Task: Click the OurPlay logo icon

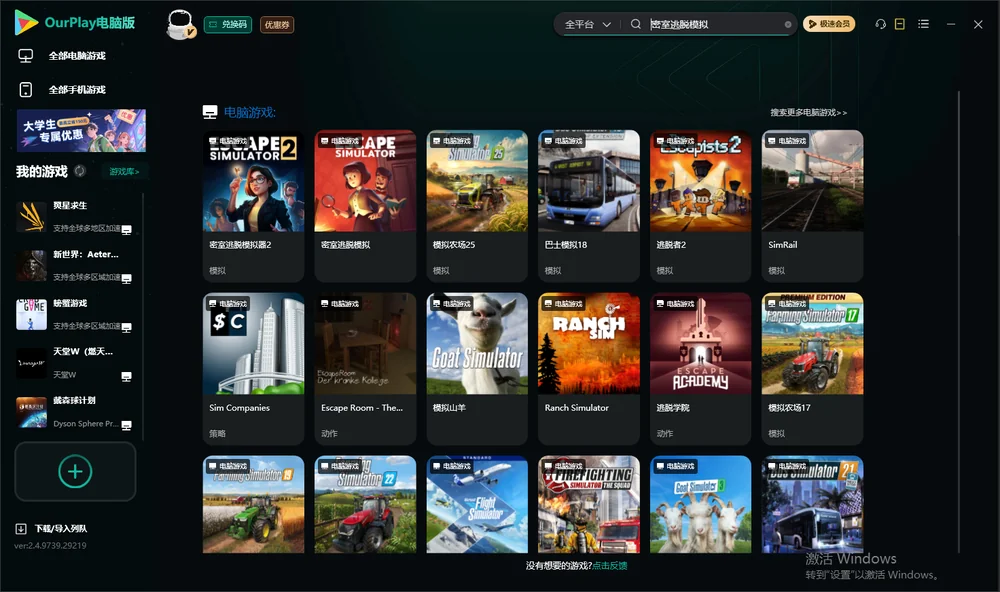Action: (x=26, y=22)
